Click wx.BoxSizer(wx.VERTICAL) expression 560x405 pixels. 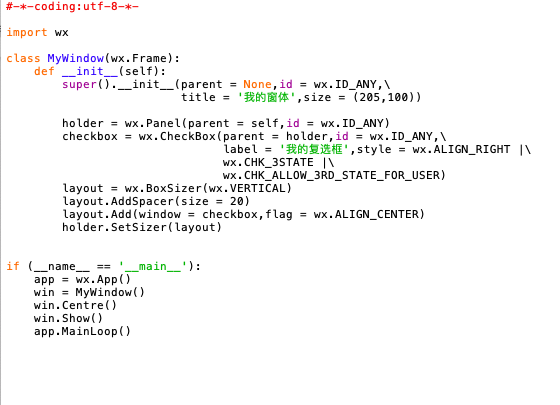(x=208, y=188)
